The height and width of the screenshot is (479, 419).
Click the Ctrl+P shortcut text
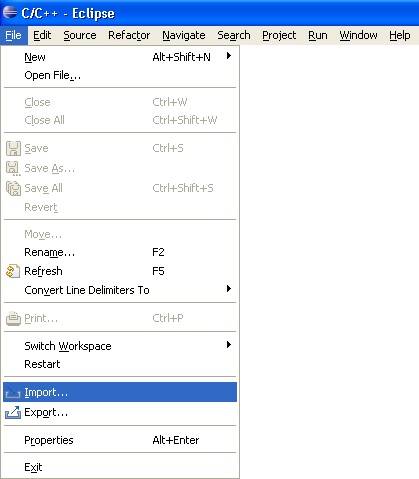[x=168, y=318]
